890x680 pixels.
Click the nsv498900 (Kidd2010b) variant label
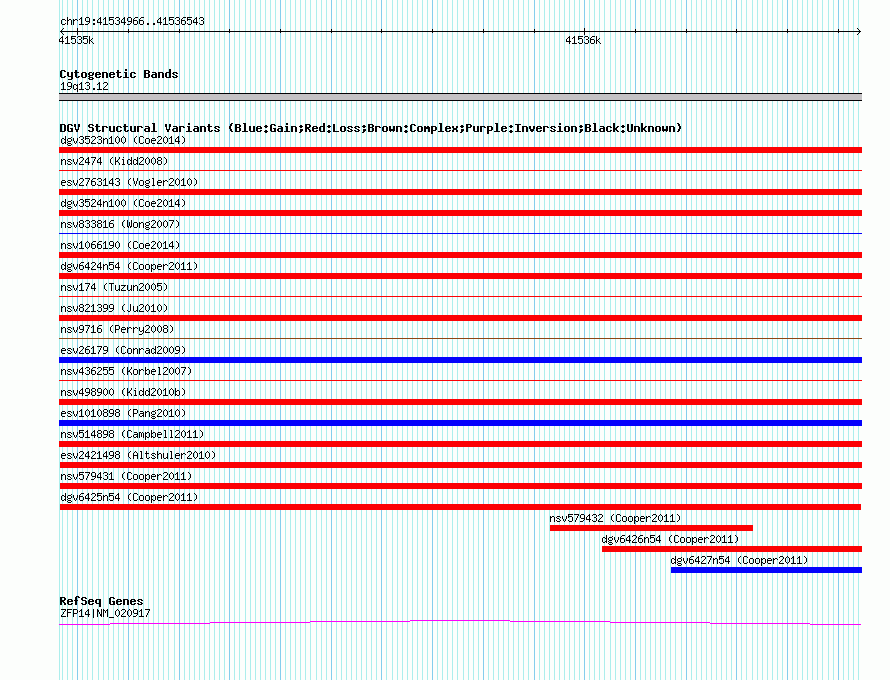coord(123,392)
